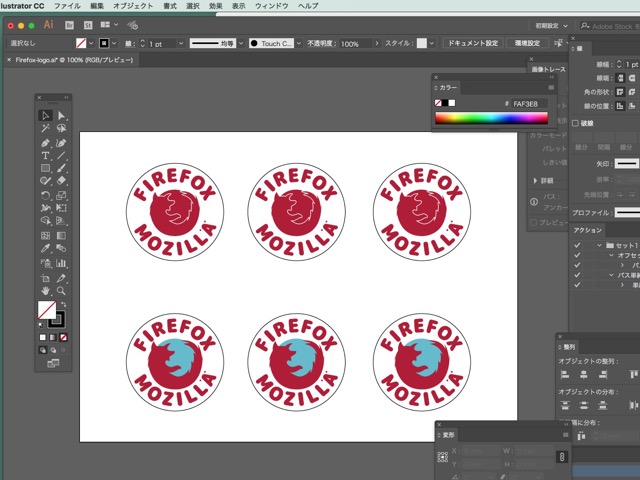Collapse the パス単 action chevron
Image resolution: width=640 pixels, height=480 pixels.
(x=611, y=275)
